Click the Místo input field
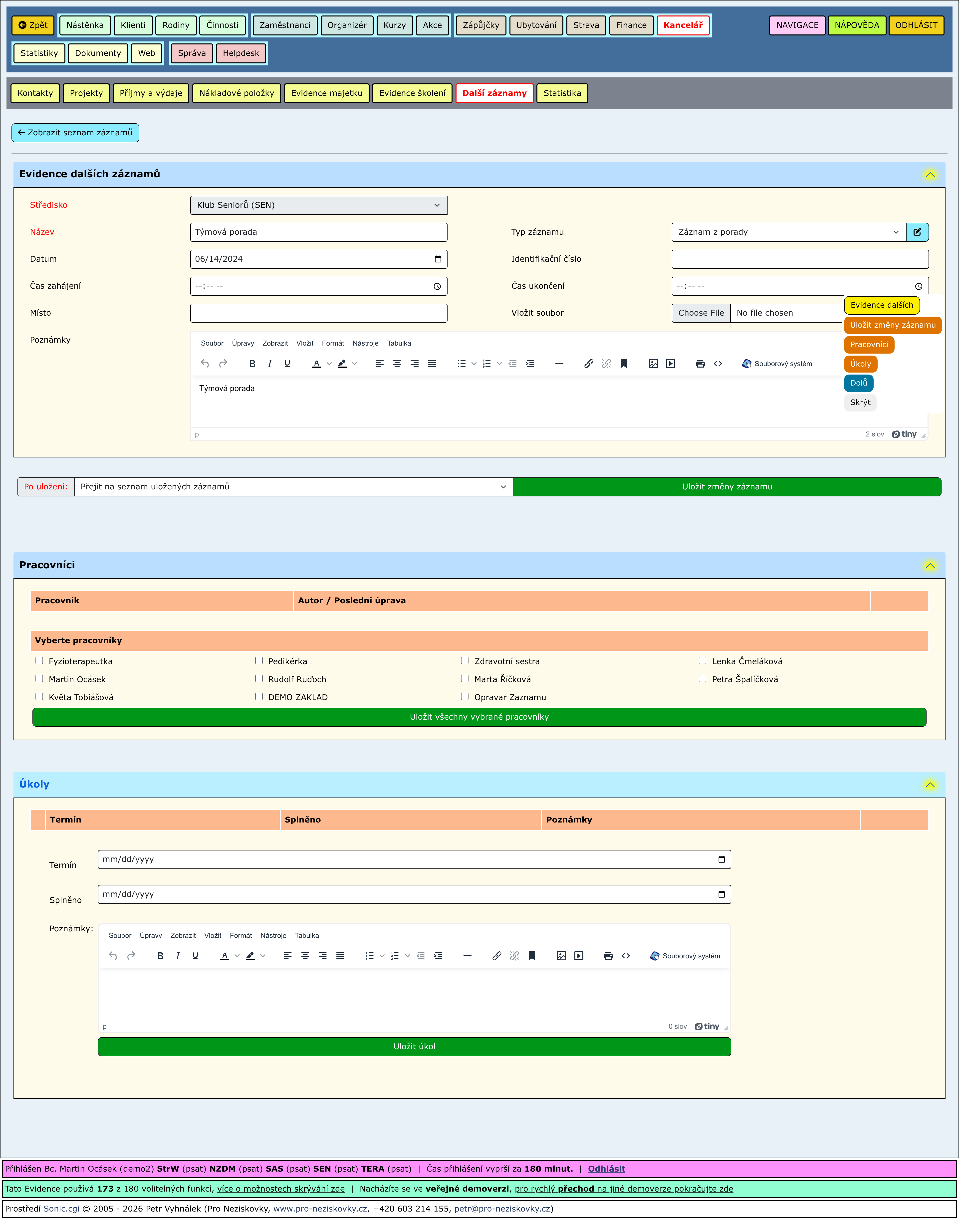Viewport: 961px width, 1232px height. coord(319,313)
